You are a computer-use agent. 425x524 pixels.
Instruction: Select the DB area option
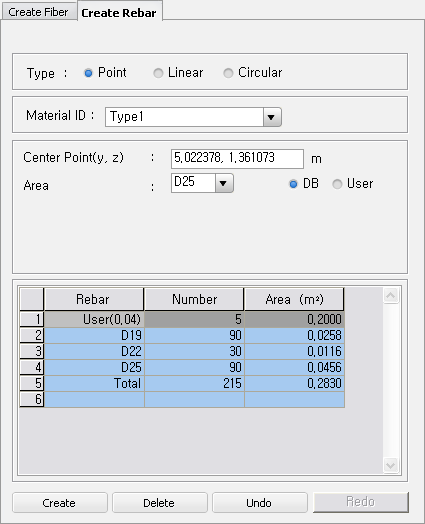(x=293, y=184)
